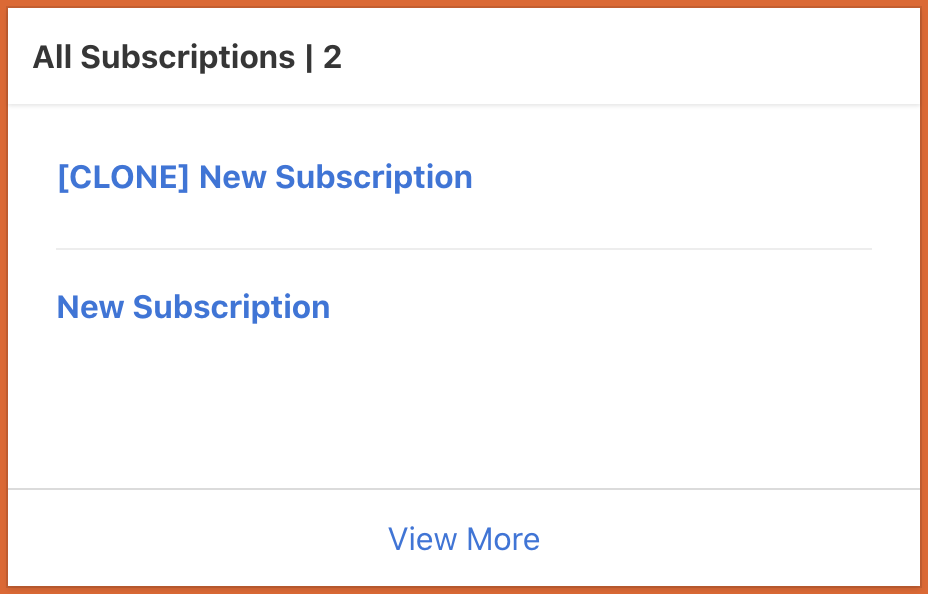Click the pipe separator in the header
Viewport: 928px width, 594px height.
(309, 57)
